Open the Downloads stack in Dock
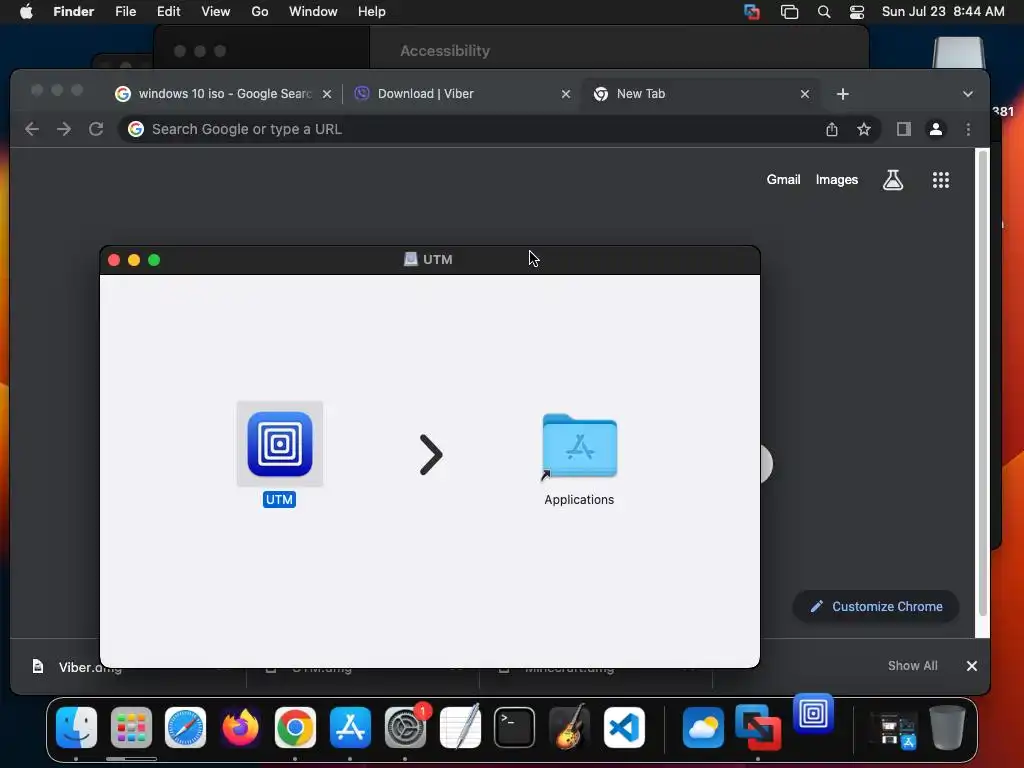 [x=895, y=730]
